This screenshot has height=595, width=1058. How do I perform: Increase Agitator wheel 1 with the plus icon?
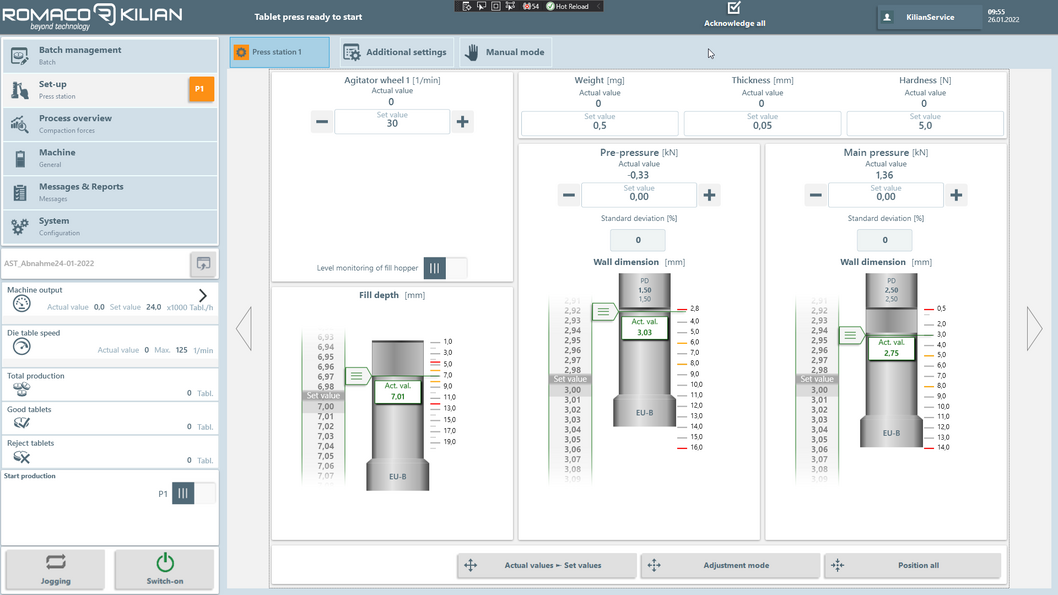462,122
